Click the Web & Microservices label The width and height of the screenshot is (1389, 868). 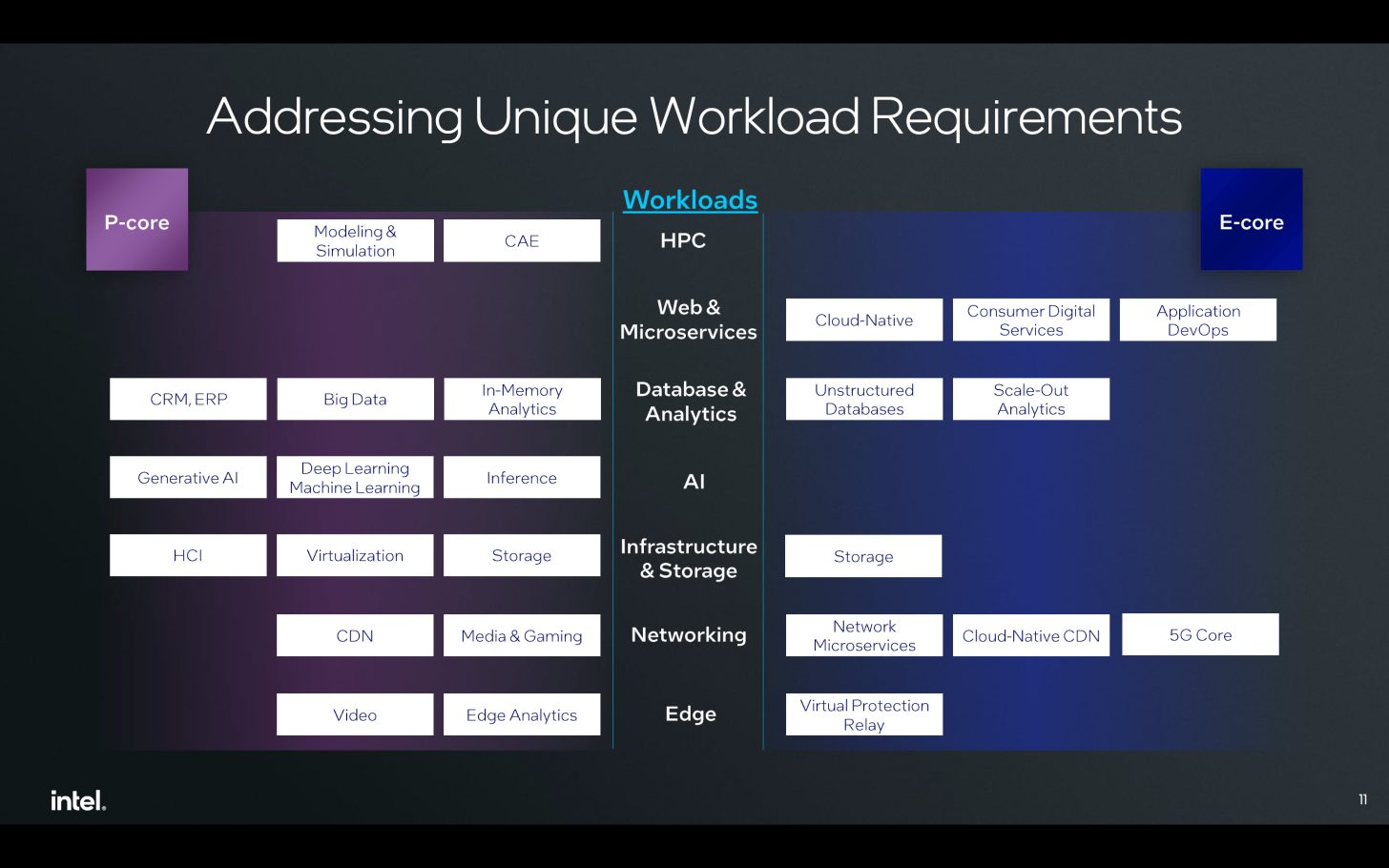tap(689, 320)
